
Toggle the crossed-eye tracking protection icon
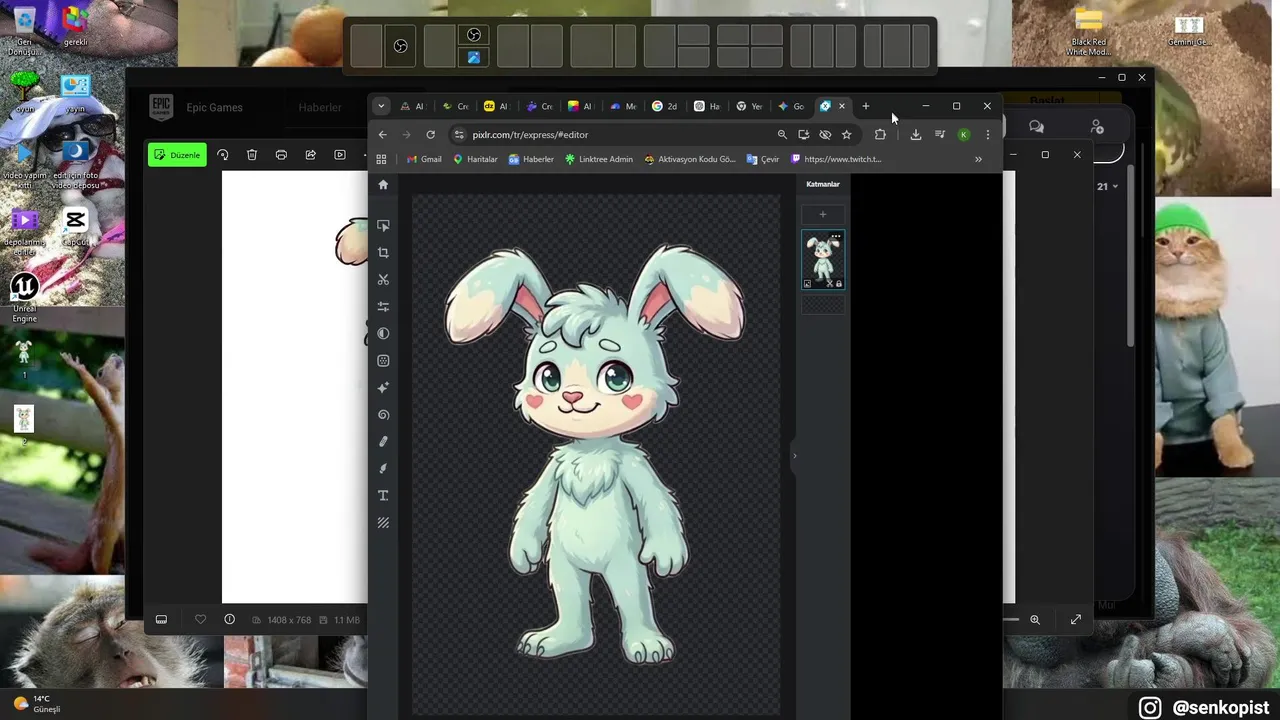click(x=825, y=135)
